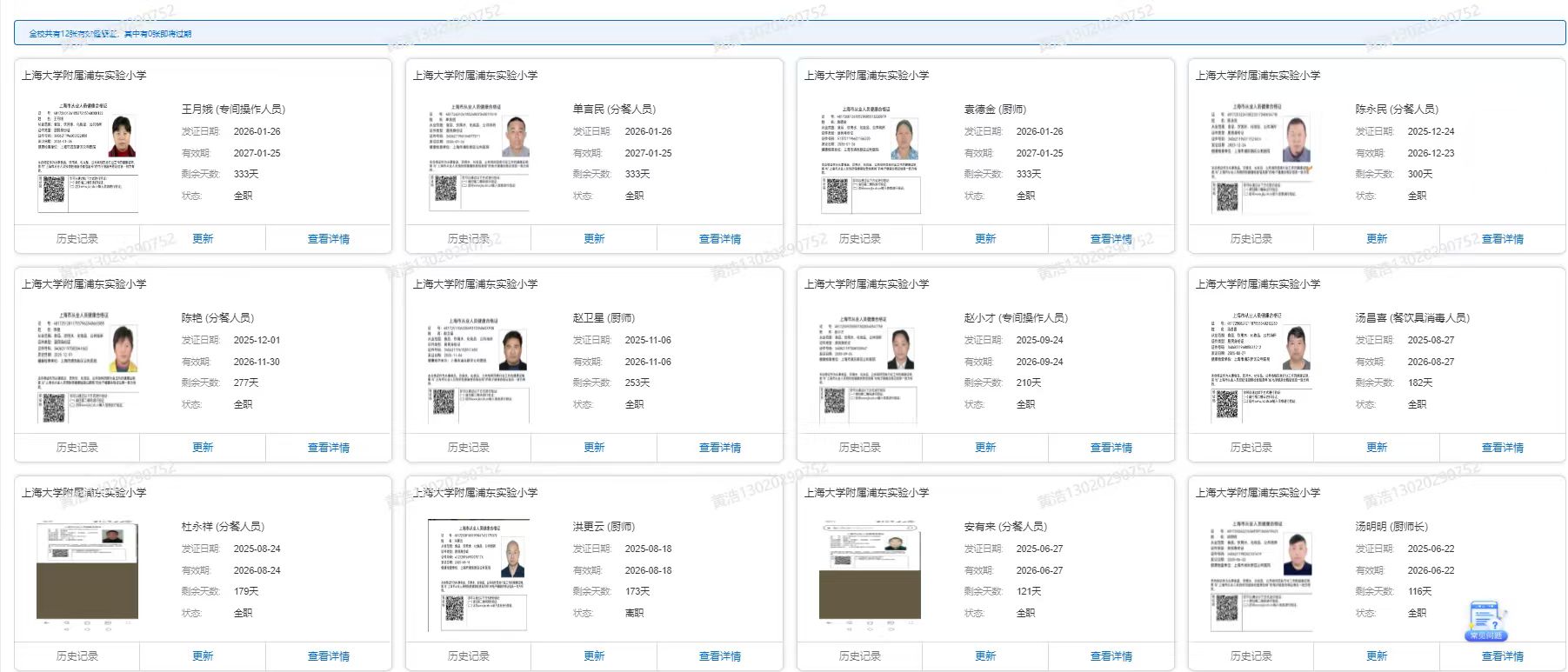Open 袁德金's health certificate thumbnail
The height and width of the screenshot is (672, 1568).
point(870,159)
